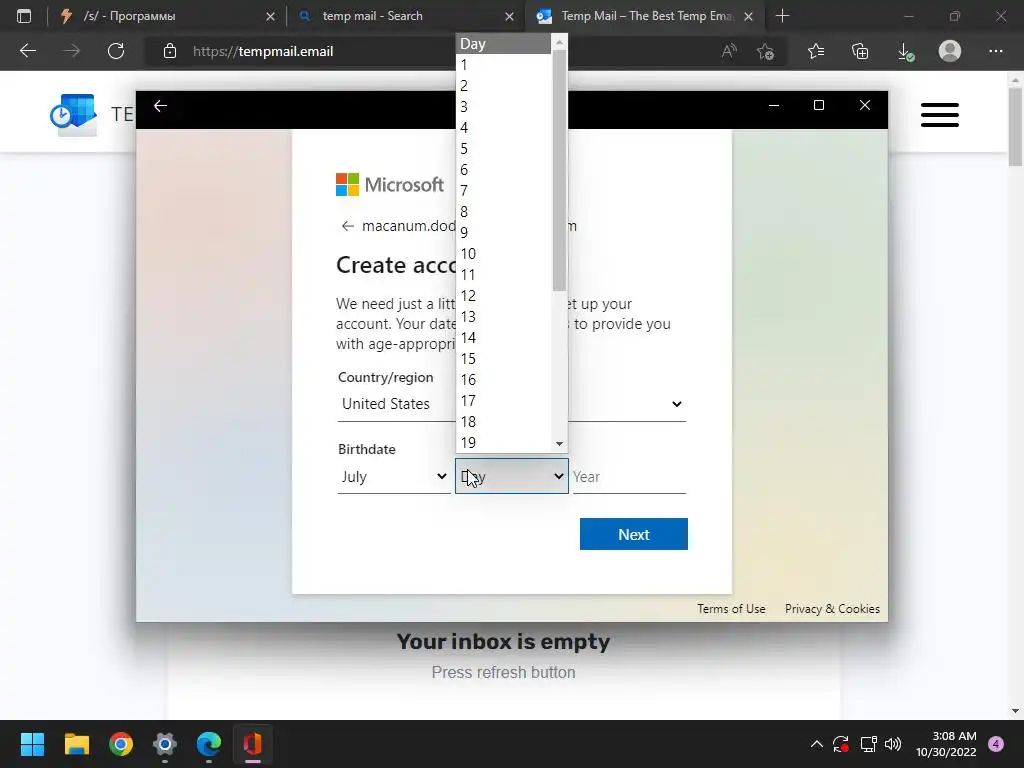Choose day 5 from list

coord(504,149)
